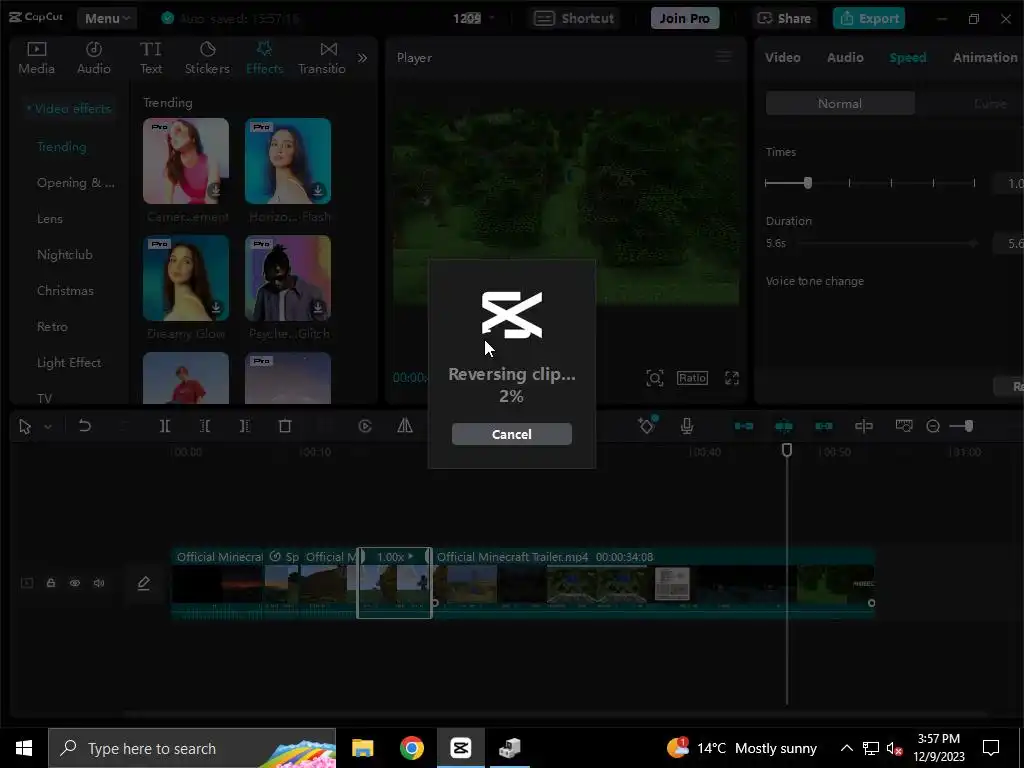Viewport: 1024px width, 768px height.
Task: Mute the main track audio
Action: coord(99,583)
